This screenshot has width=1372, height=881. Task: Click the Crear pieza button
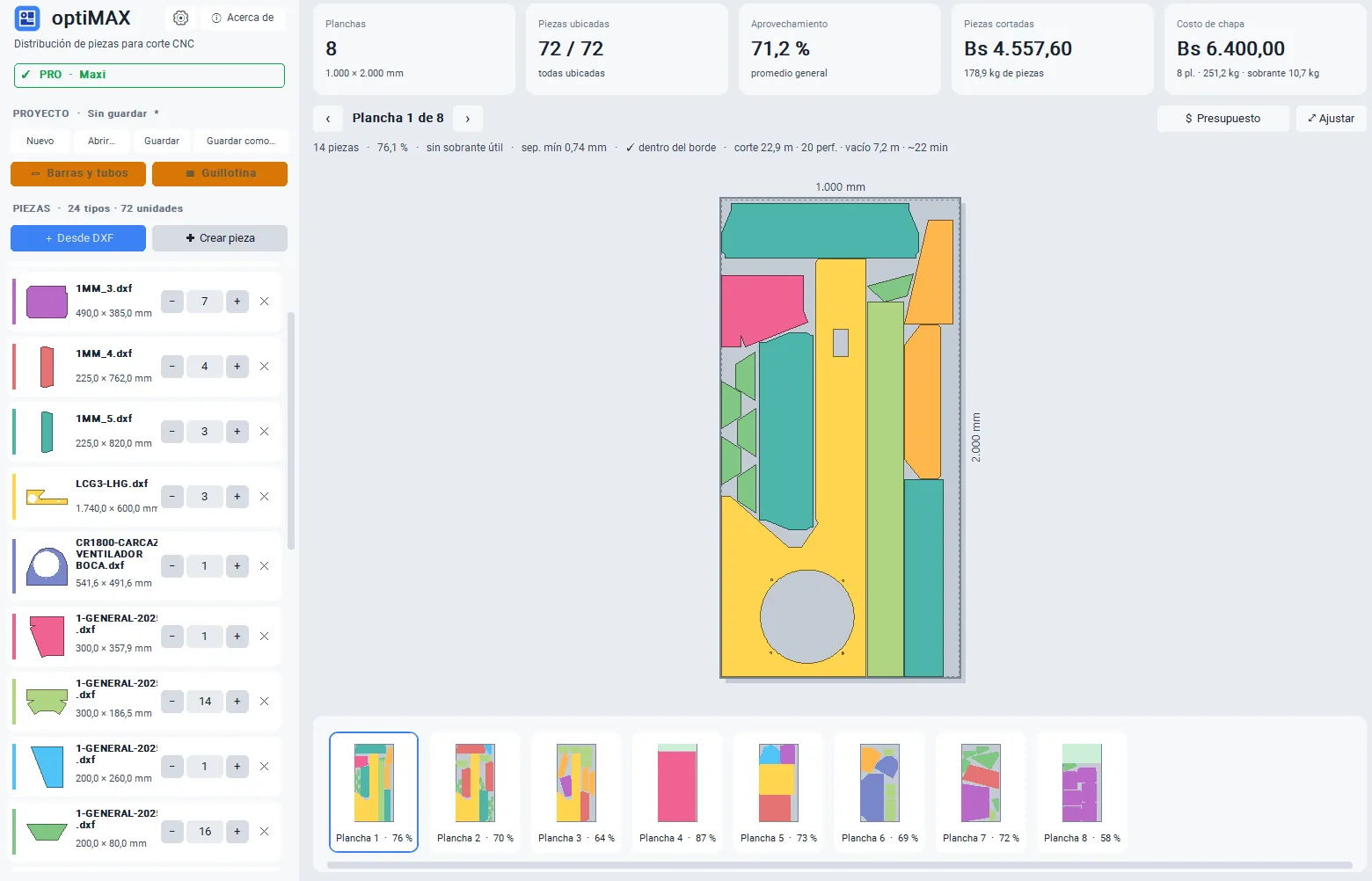tap(220, 238)
